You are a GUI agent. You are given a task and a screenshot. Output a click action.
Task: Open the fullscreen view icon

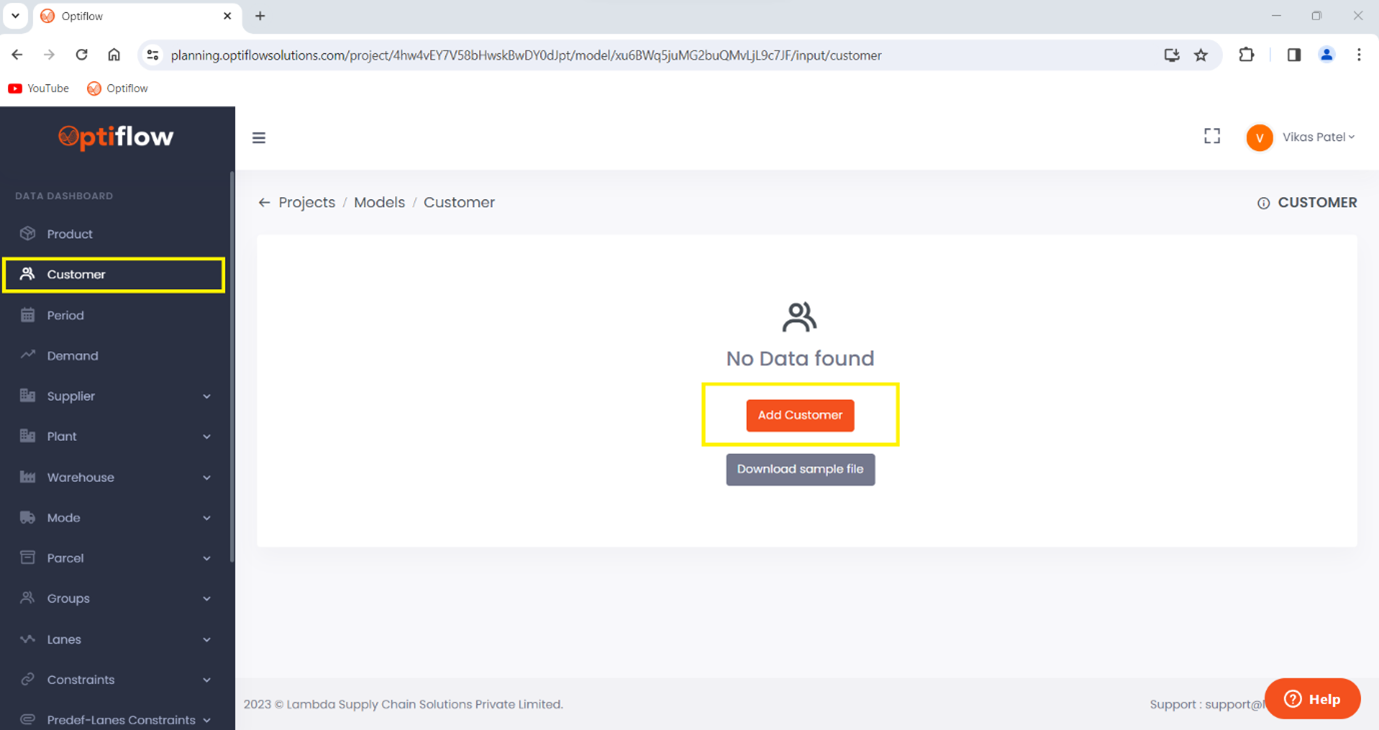click(1211, 135)
